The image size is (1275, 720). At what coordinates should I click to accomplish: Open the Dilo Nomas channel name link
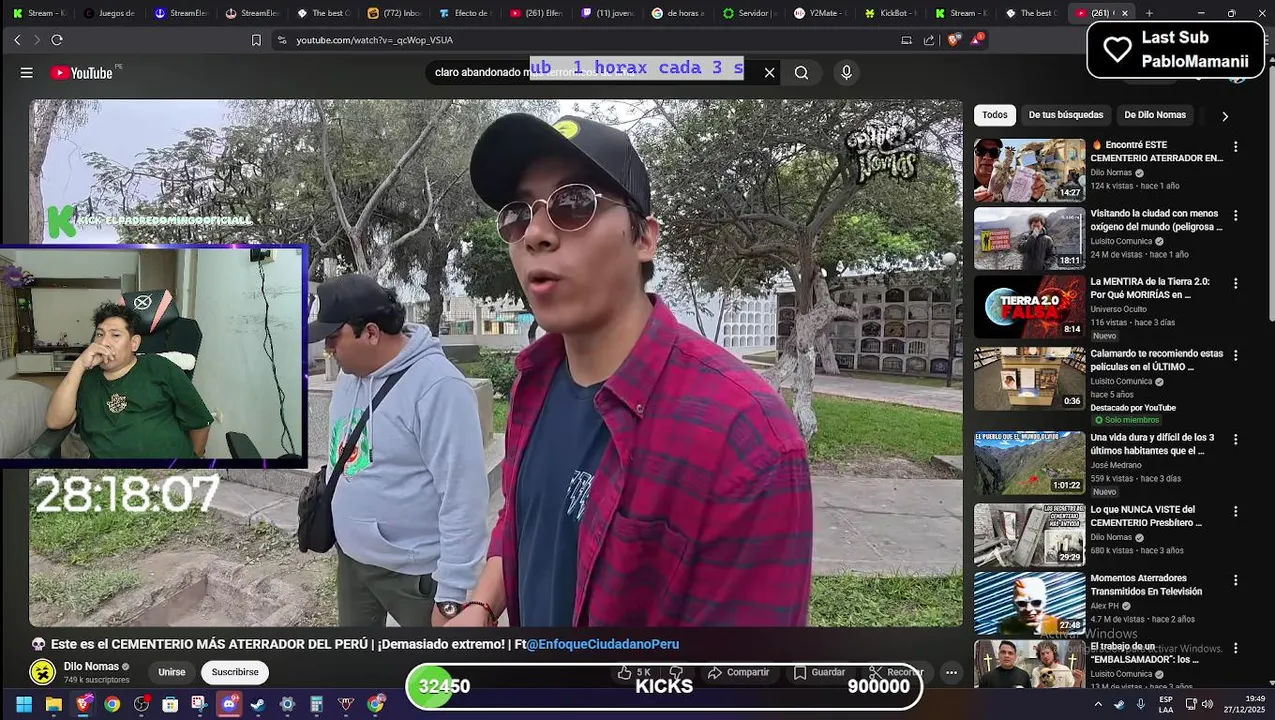click(x=91, y=666)
